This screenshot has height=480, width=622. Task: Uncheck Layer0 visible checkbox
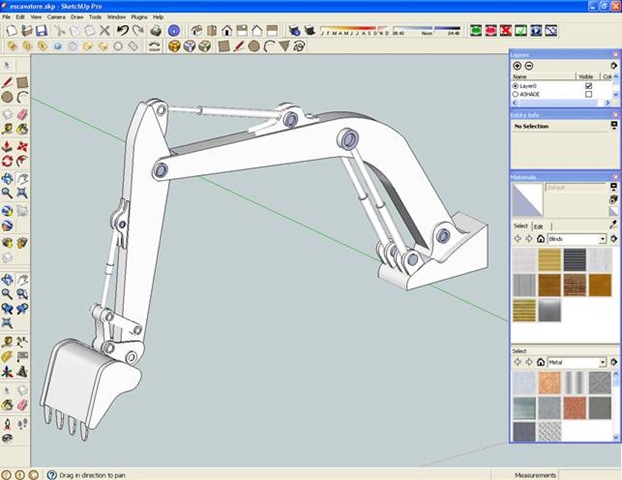(x=588, y=86)
